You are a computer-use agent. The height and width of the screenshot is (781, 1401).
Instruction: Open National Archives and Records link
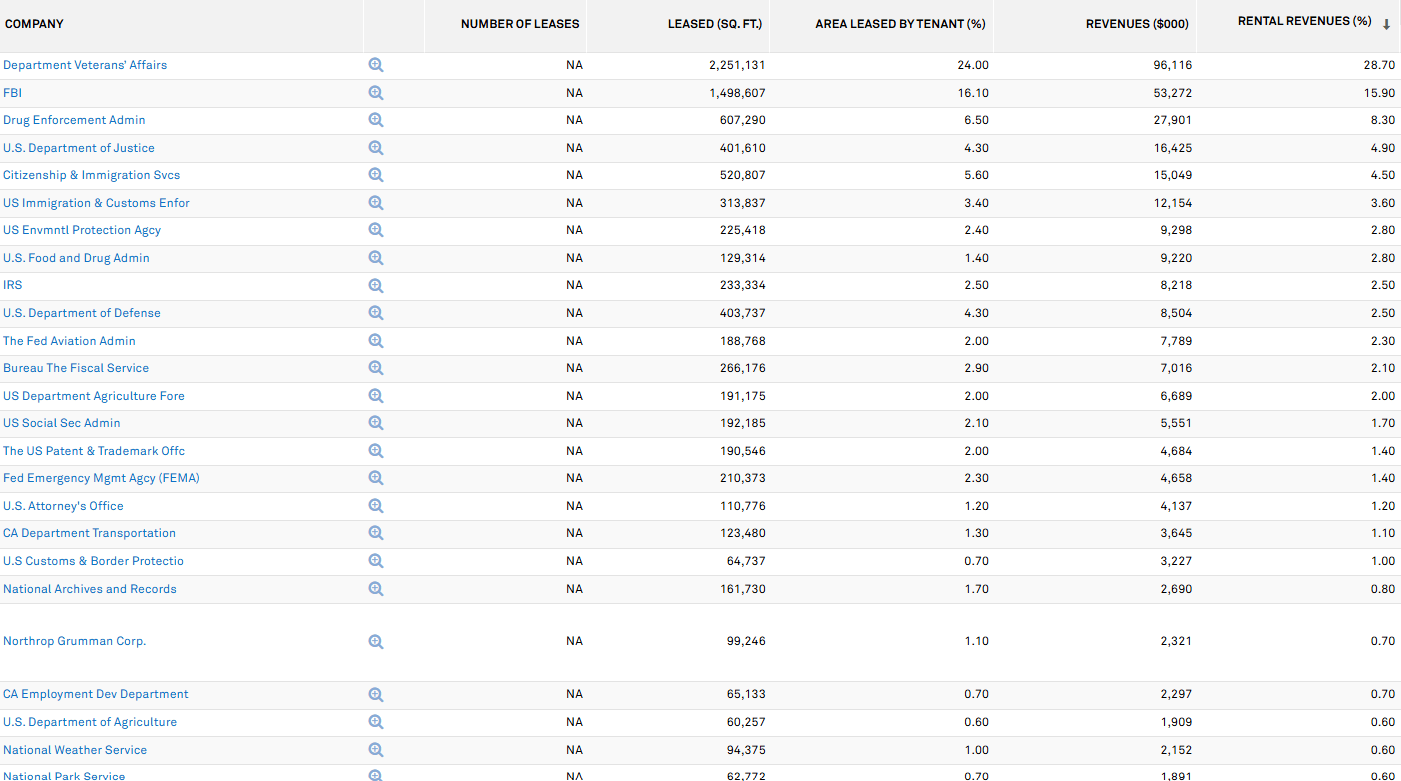tap(90, 589)
